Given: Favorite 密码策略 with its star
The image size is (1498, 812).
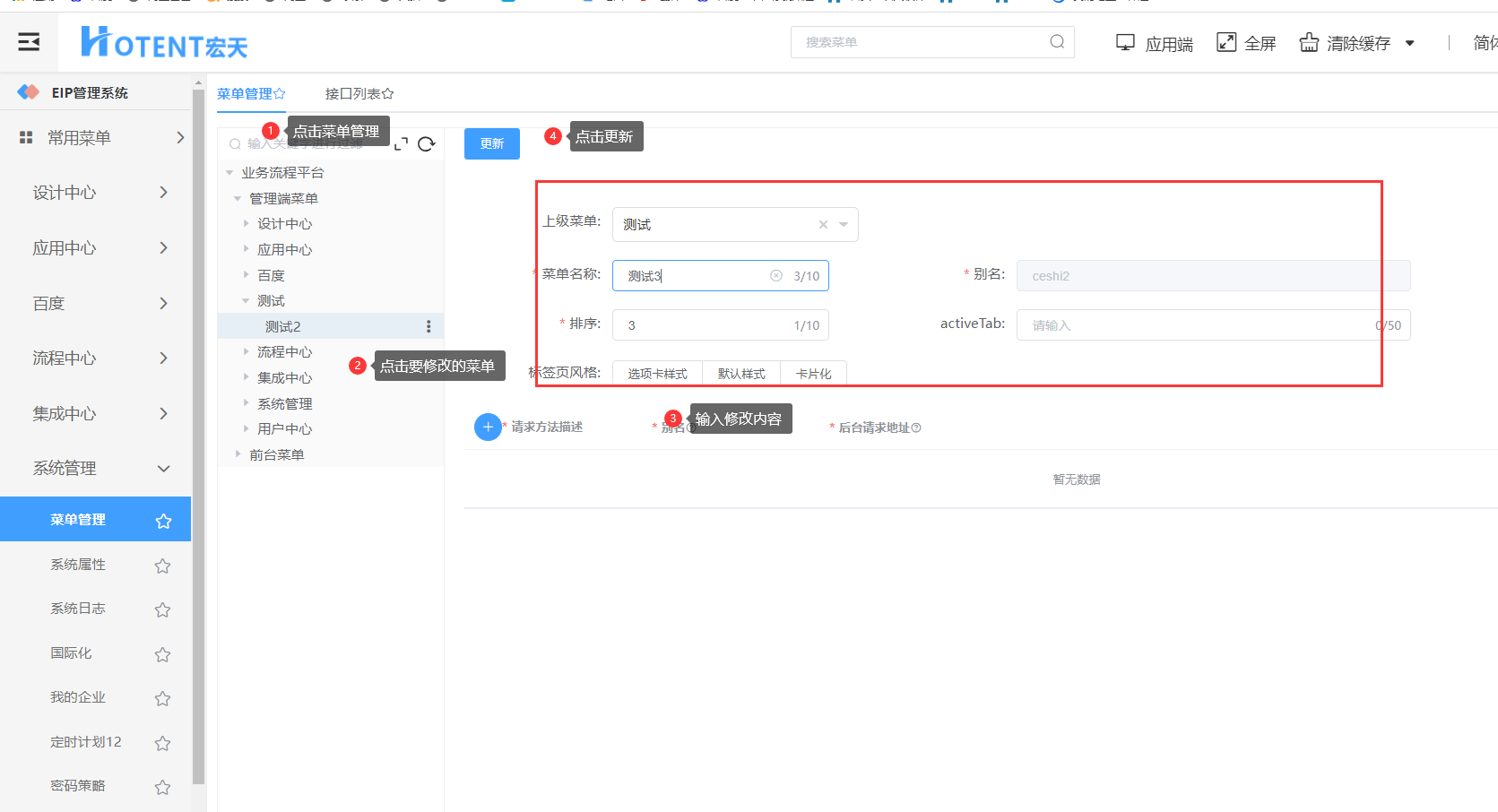Looking at the screenshot, I should click(x=162, y=787).
